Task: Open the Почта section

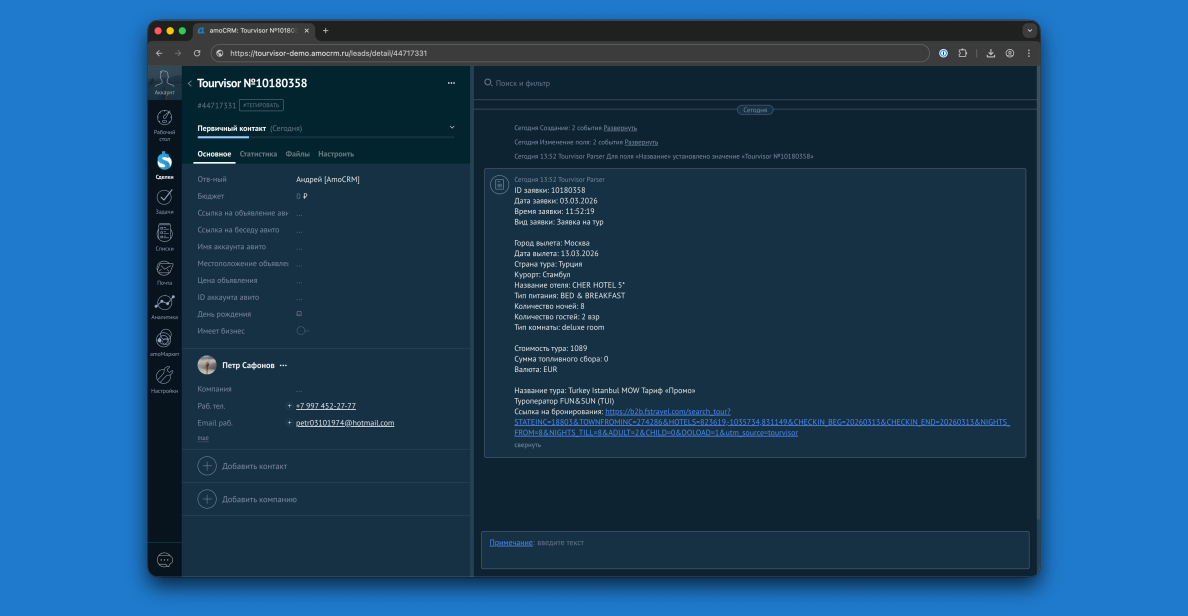Action: pyautogui.click(x=165, y=270)
